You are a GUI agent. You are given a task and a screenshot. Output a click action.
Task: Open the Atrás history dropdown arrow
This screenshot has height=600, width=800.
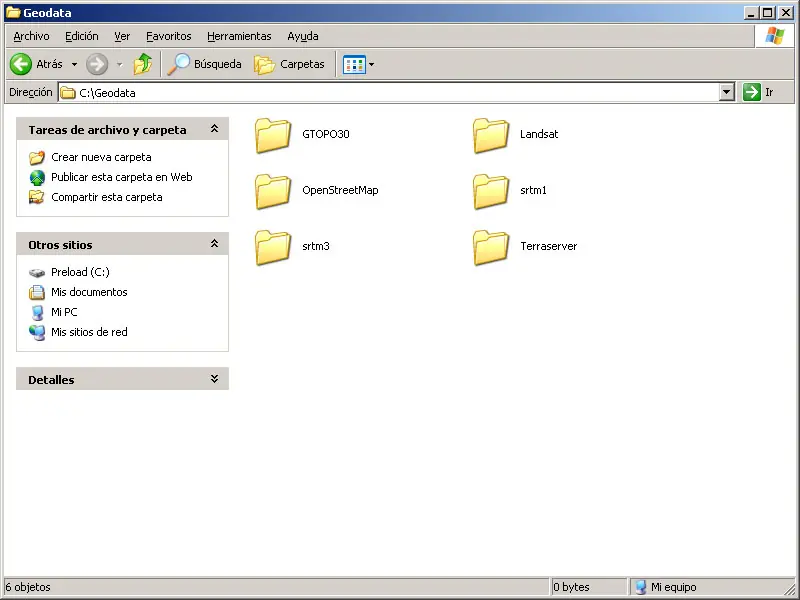click(74, 64)
